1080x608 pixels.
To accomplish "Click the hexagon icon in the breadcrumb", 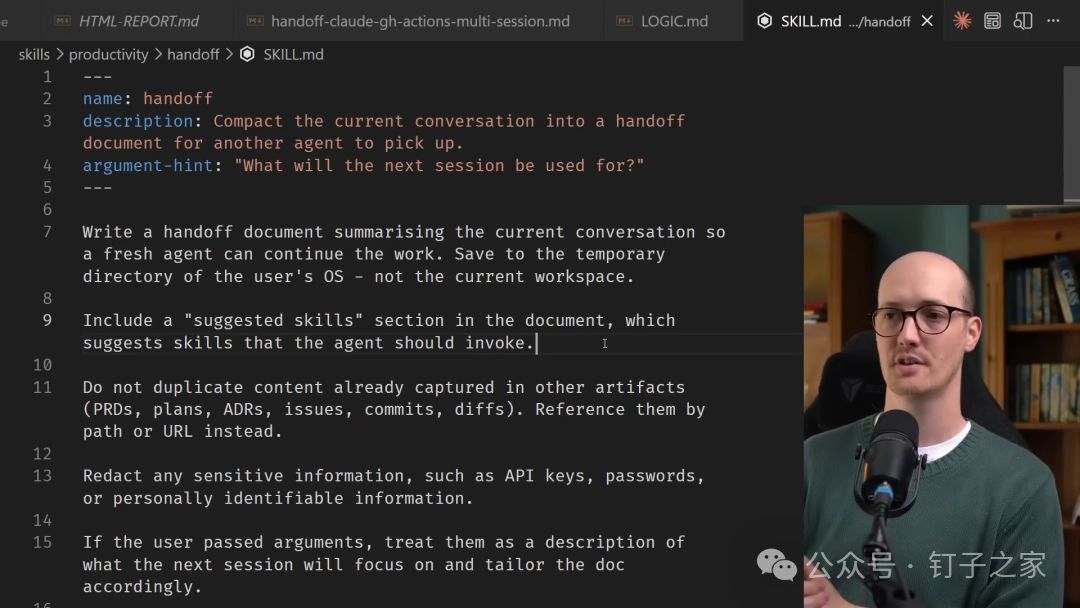I will pos(247,54).
